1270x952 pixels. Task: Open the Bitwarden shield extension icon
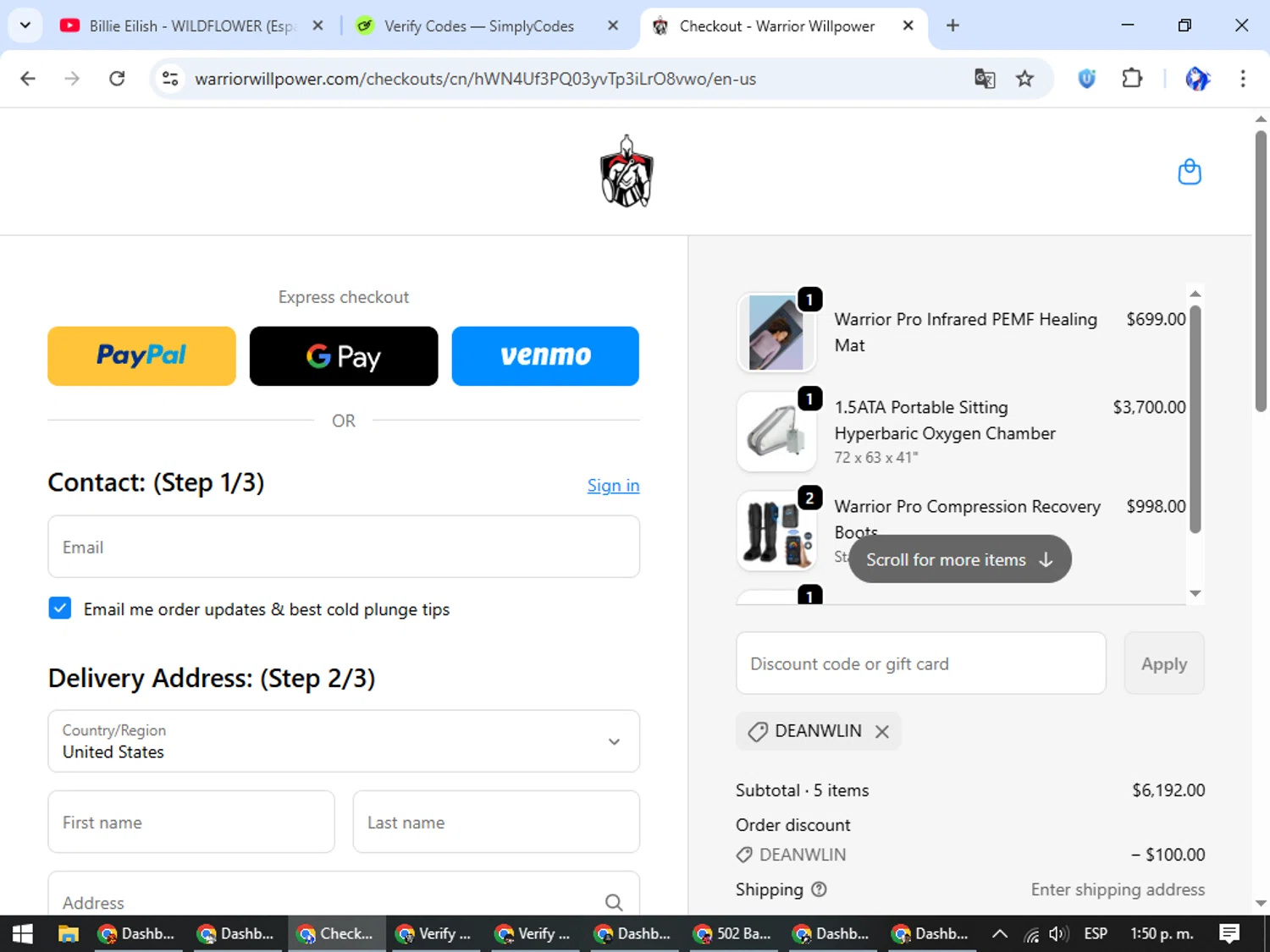coord(1087,79)
